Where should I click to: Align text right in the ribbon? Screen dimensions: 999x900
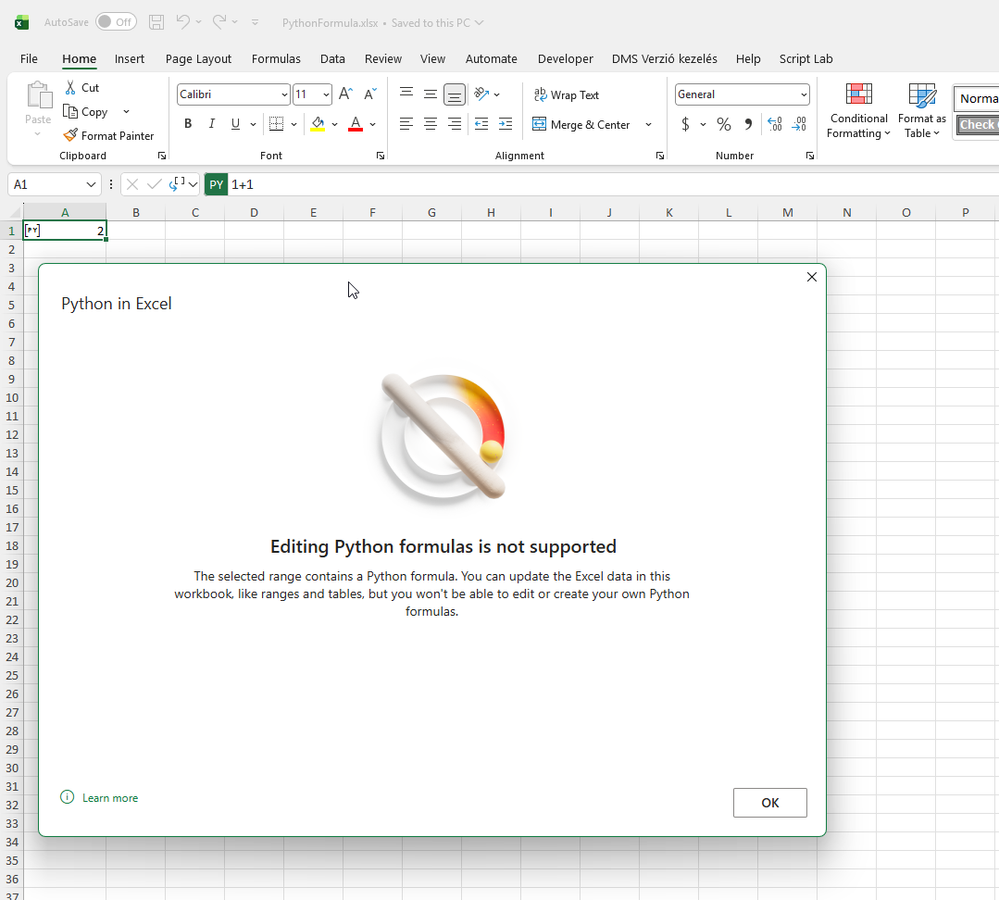point(454,124)
